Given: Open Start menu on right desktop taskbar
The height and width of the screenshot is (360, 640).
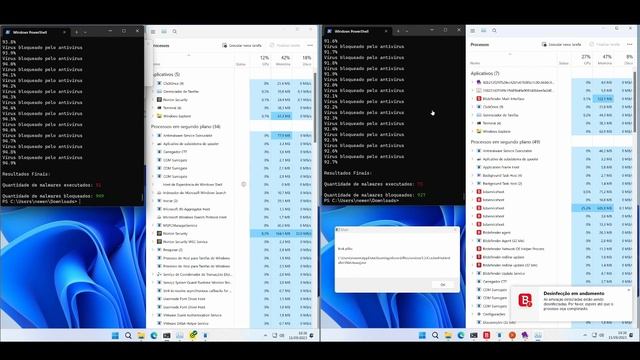Looking at the screenshot, I should (422, 336).
